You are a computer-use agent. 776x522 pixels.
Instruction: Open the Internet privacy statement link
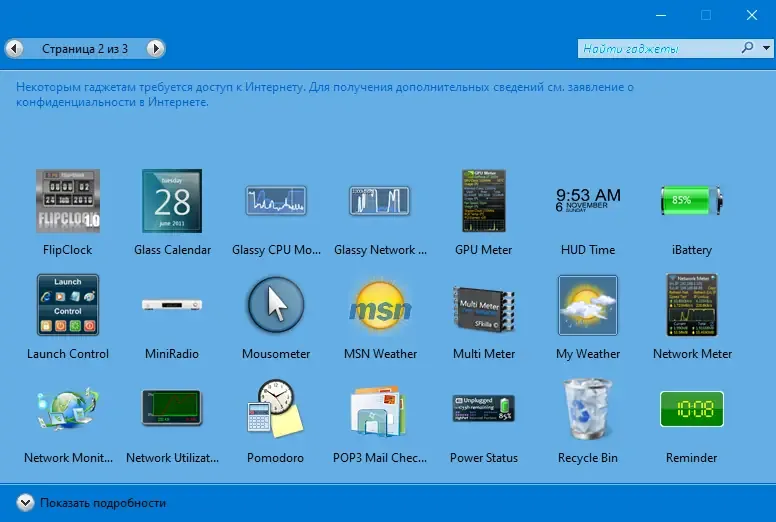325,95
